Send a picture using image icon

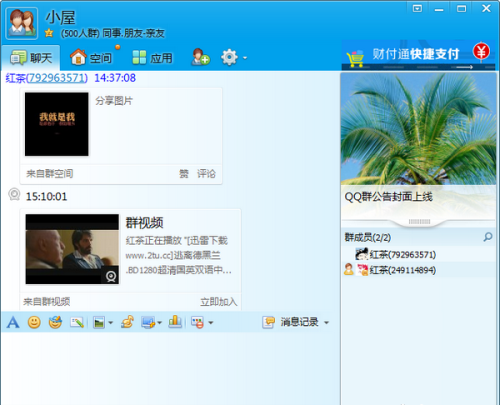tap(99, 322)
